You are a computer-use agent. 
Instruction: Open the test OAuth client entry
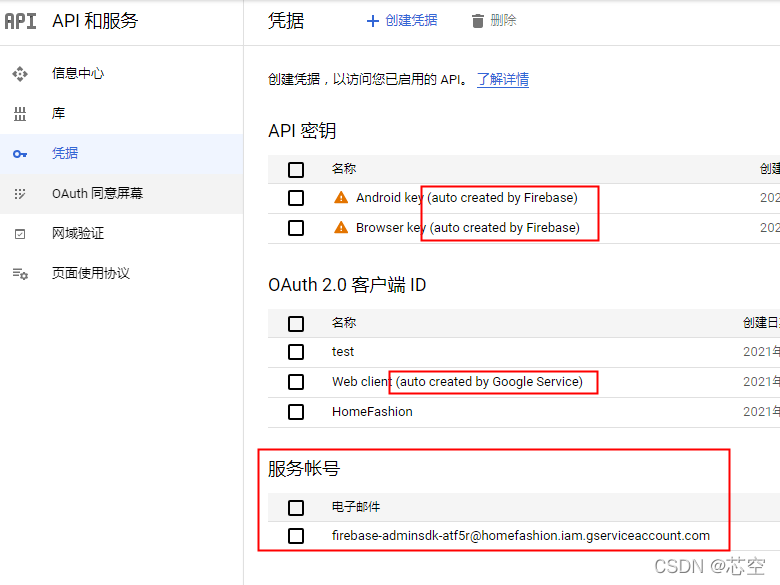pos(343,352)
